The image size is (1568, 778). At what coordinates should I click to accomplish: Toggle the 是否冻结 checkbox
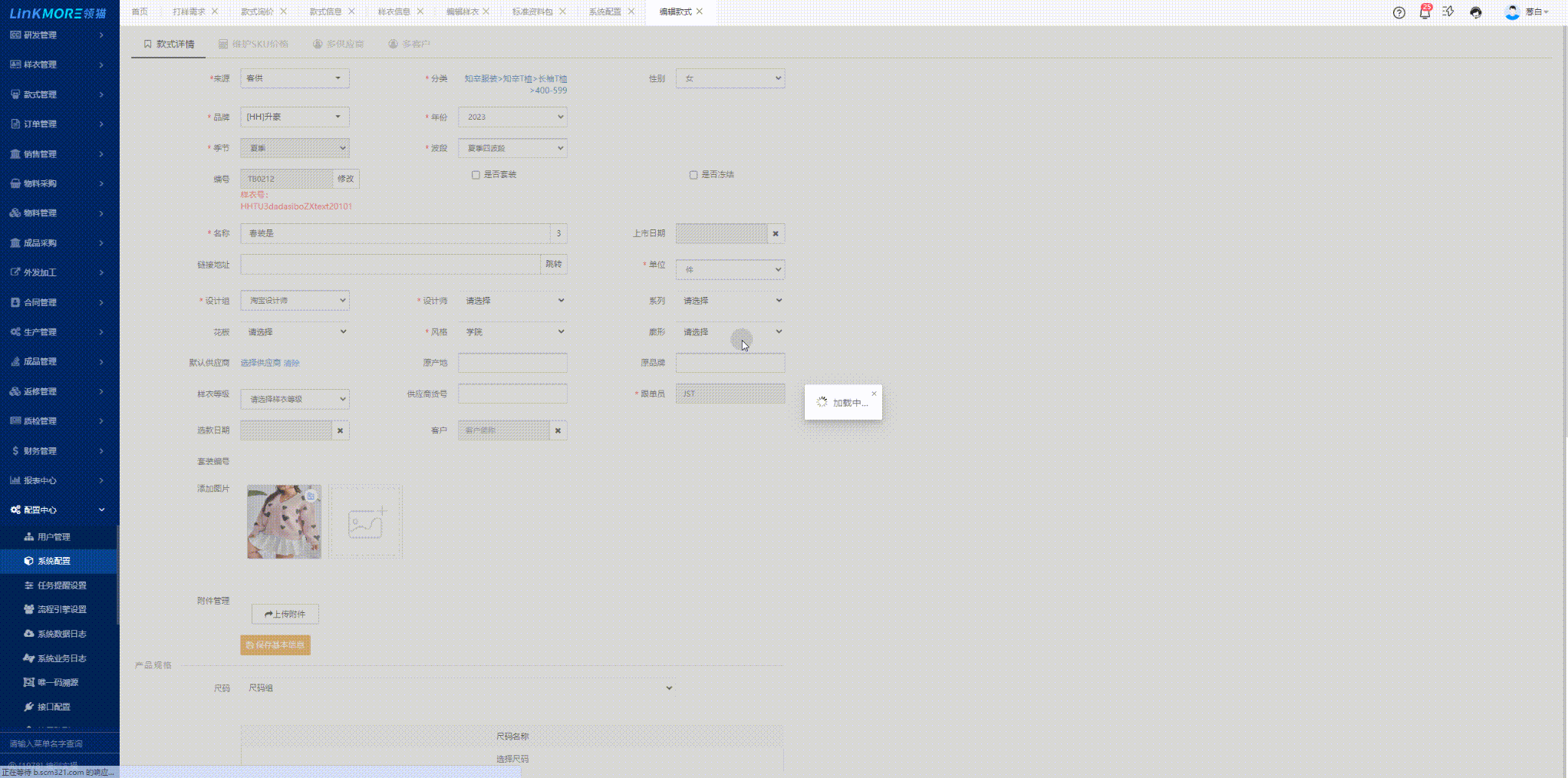pos(693,175)
